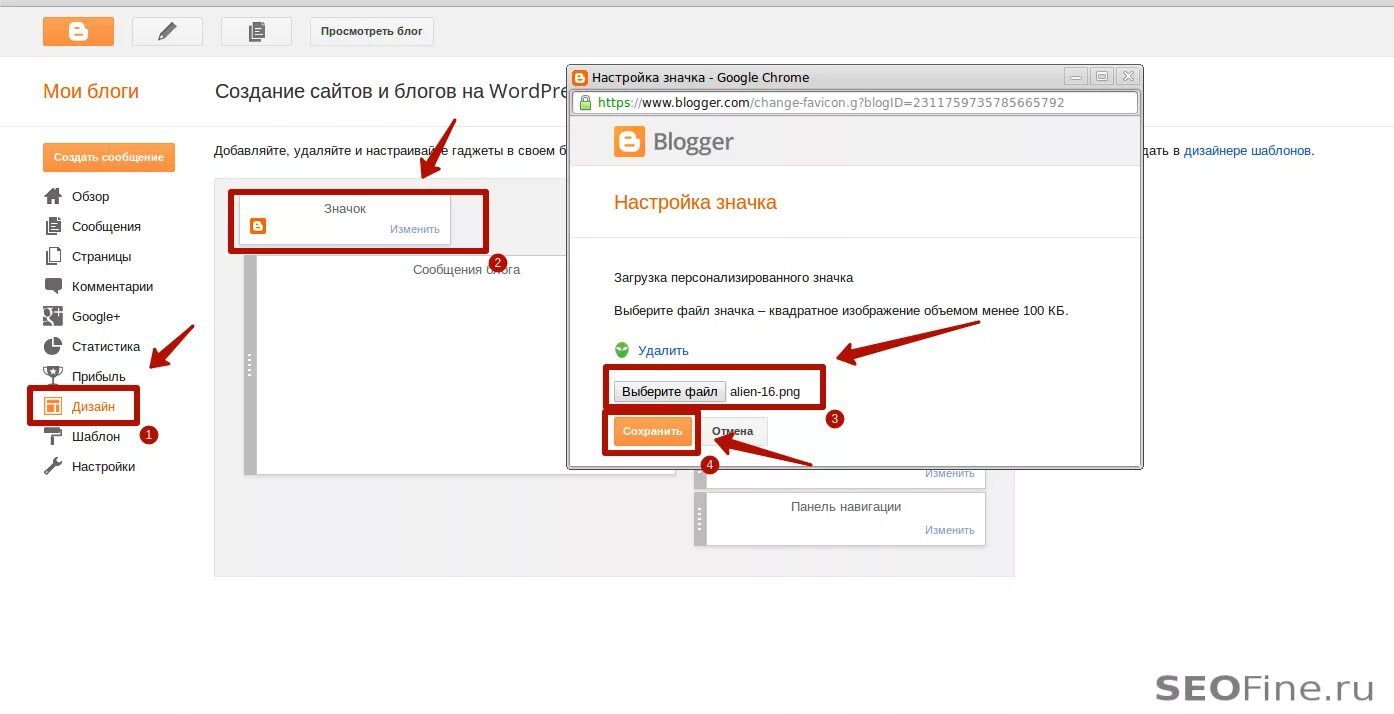
Task: Click the Сохранить button
Action: [652, 431]
